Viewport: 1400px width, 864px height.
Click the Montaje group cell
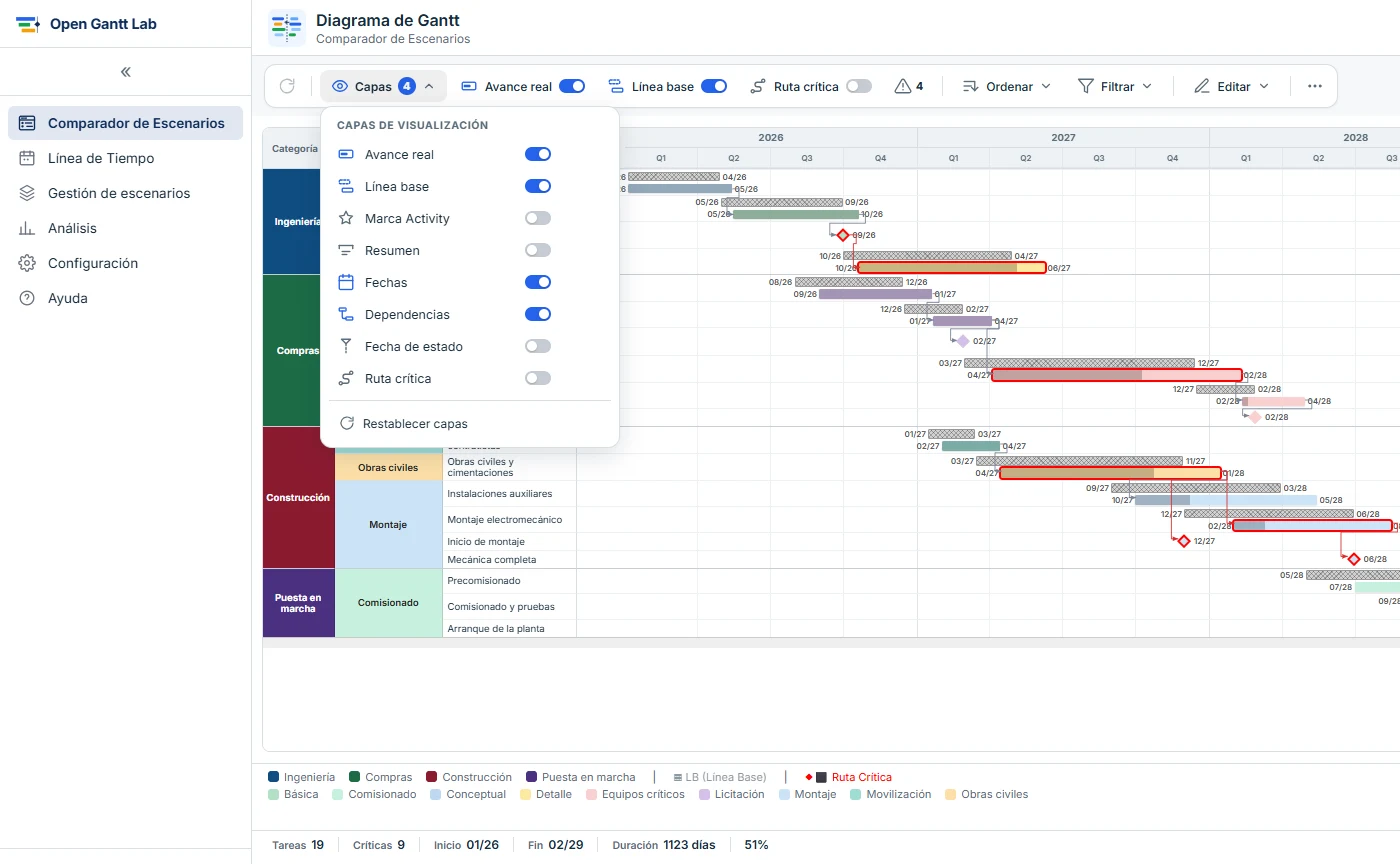(387, 524)
